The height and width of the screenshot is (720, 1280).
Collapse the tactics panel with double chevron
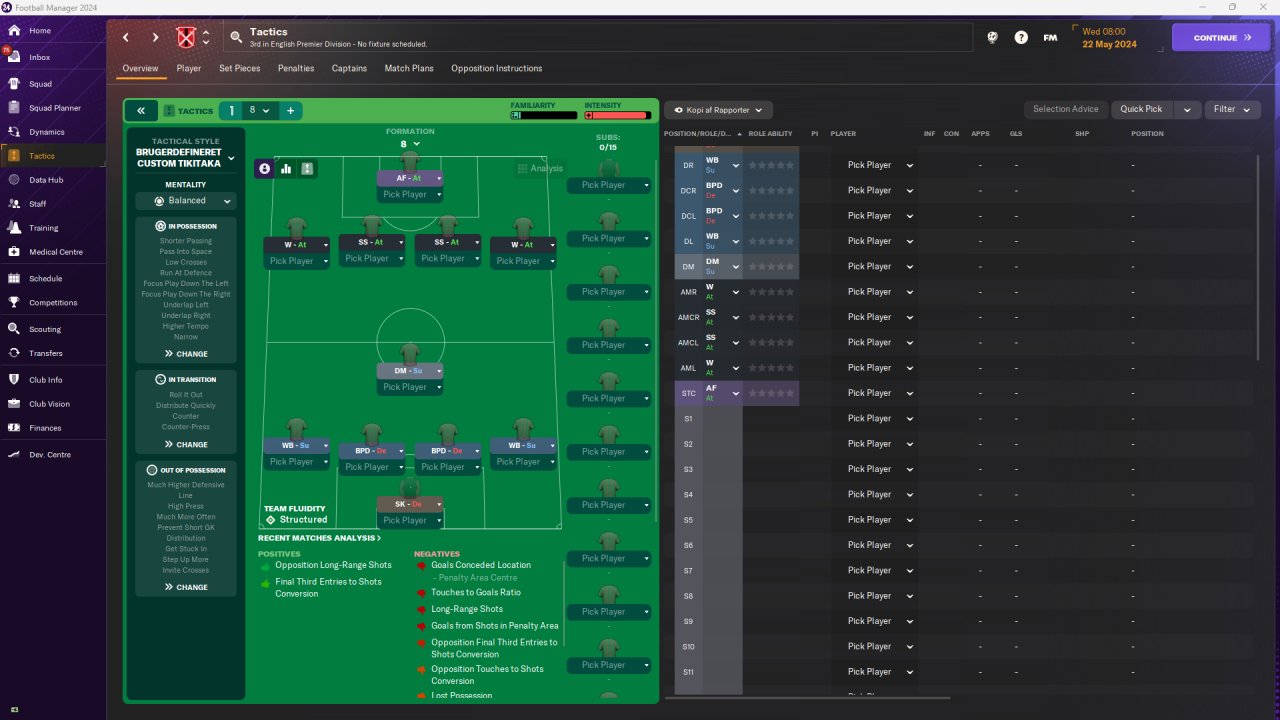pos(141,111)
